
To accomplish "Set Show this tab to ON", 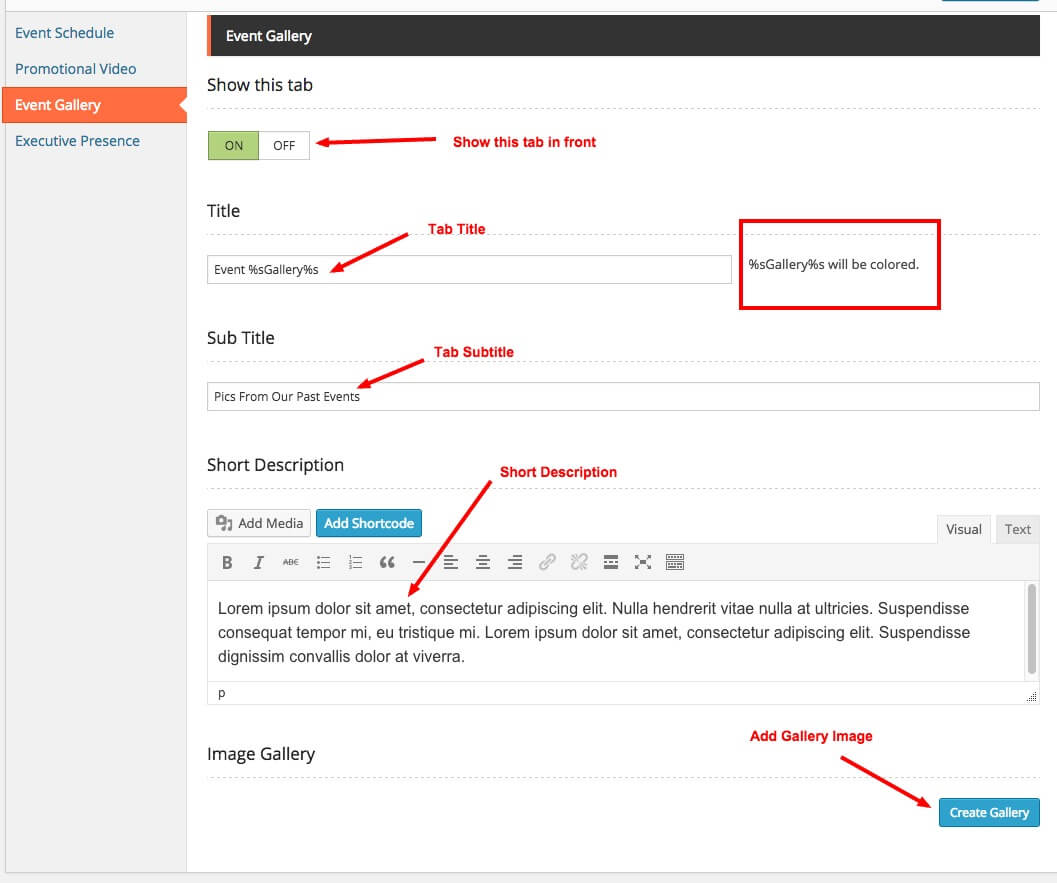I will pos(233,146).
